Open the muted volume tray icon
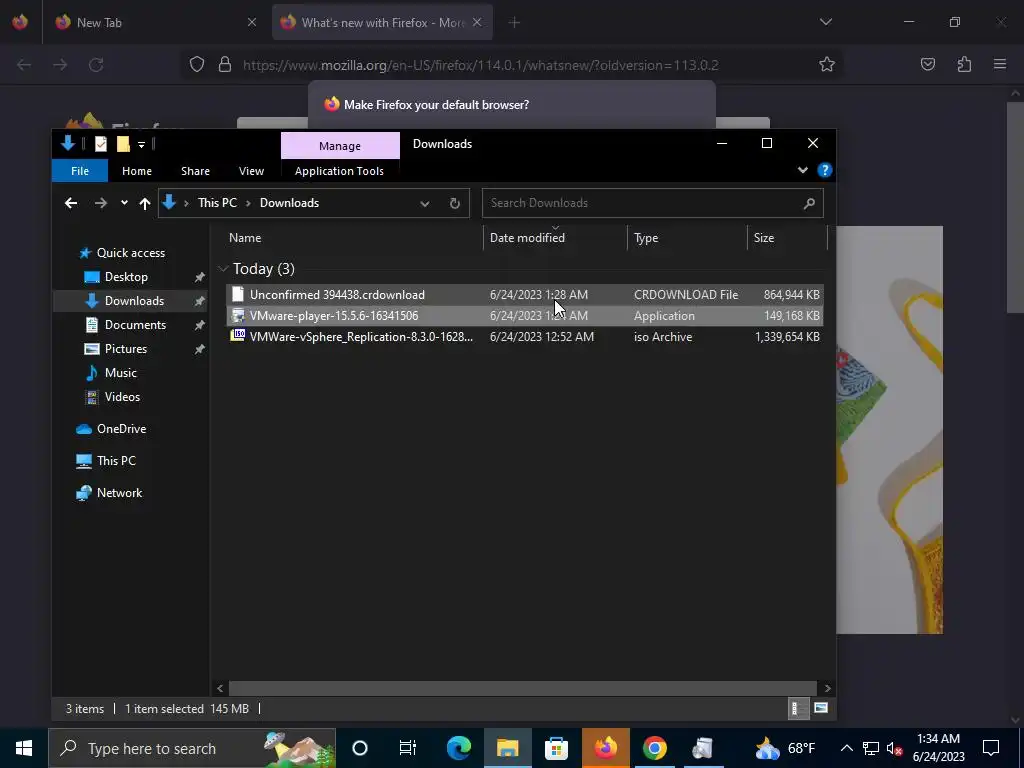Screen dimensions: 1024x768 [x=895, y=748]
